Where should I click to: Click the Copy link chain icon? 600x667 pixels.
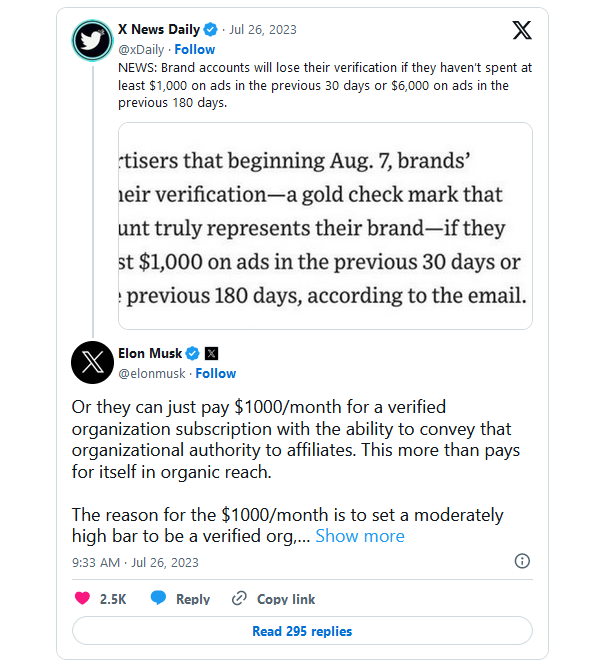tap(239, 598)
